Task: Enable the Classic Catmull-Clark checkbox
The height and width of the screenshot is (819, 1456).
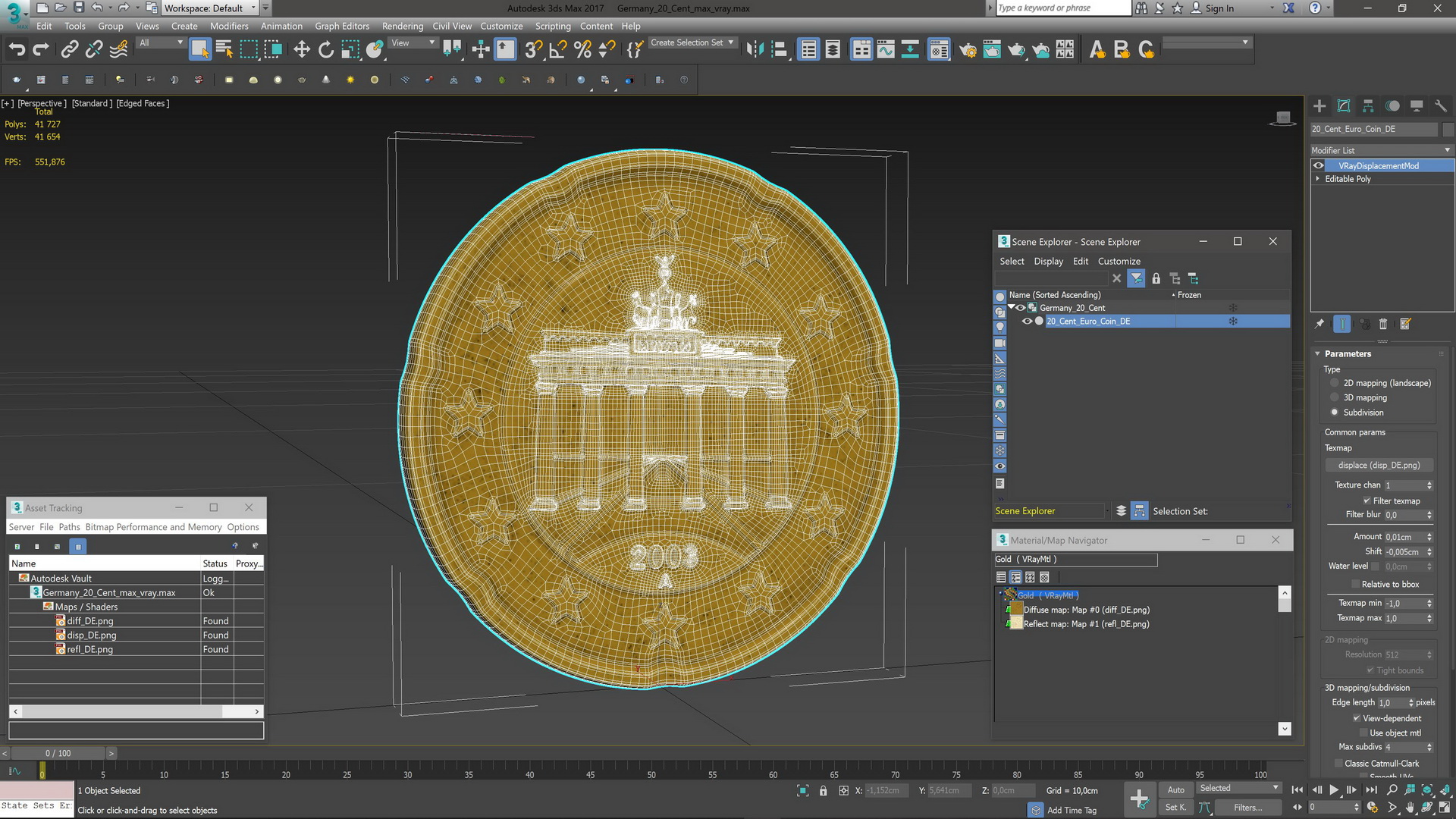Action: 1338,764
